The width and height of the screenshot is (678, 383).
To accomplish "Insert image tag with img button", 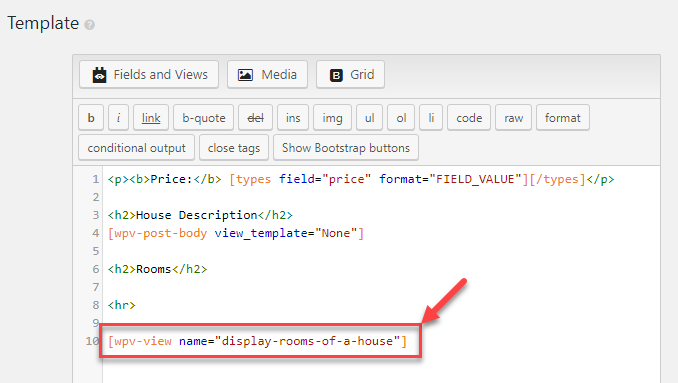I will [x=332, y=118].
